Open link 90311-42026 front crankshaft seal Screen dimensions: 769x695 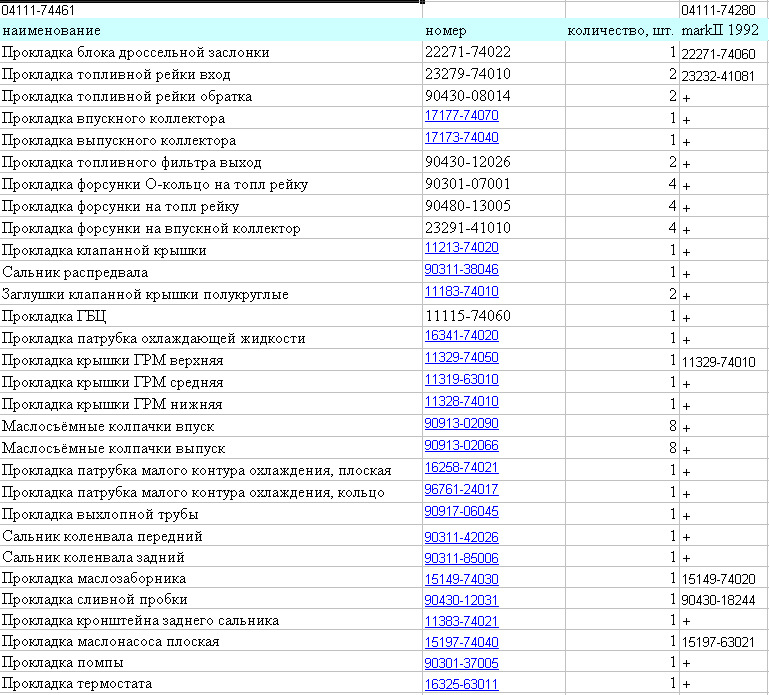pyautogui.click(x=461, y=538)
